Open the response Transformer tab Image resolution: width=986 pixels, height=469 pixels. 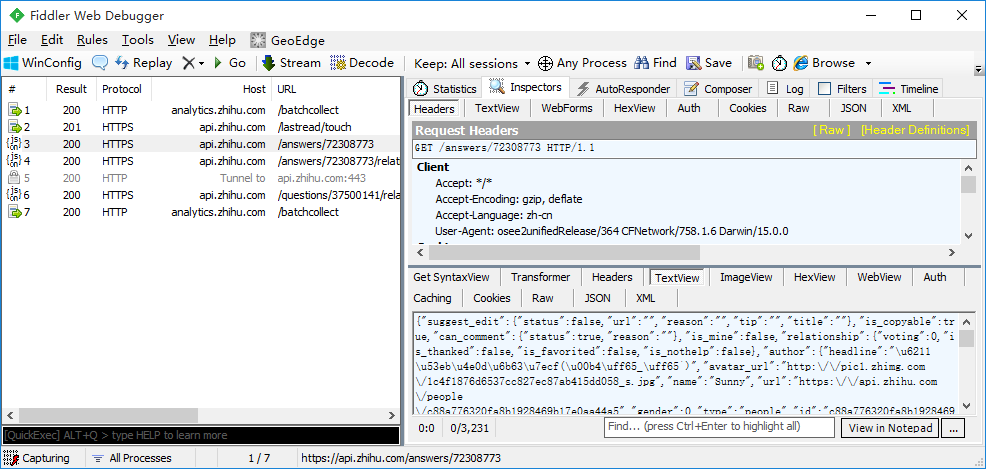tap(540, 277)
